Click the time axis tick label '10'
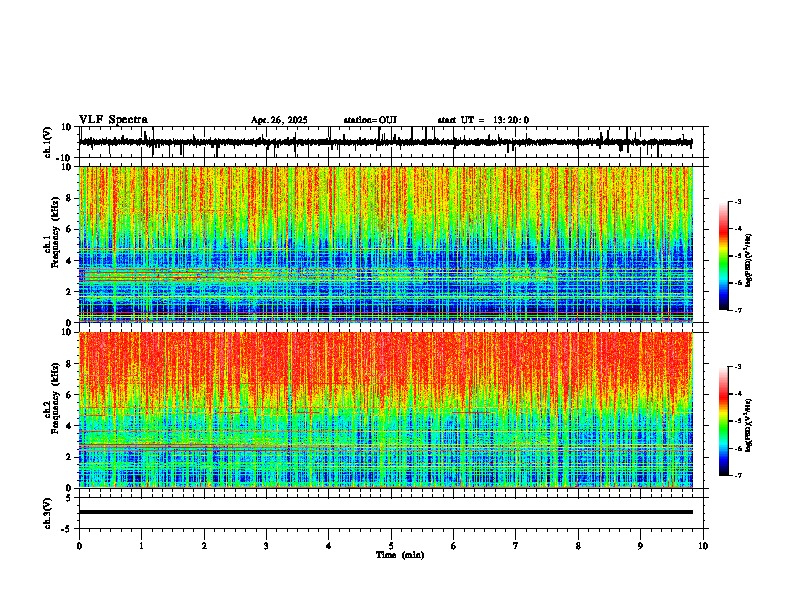Image resolution: width=792 pixels, height=612 pixels. click(703, 546)
